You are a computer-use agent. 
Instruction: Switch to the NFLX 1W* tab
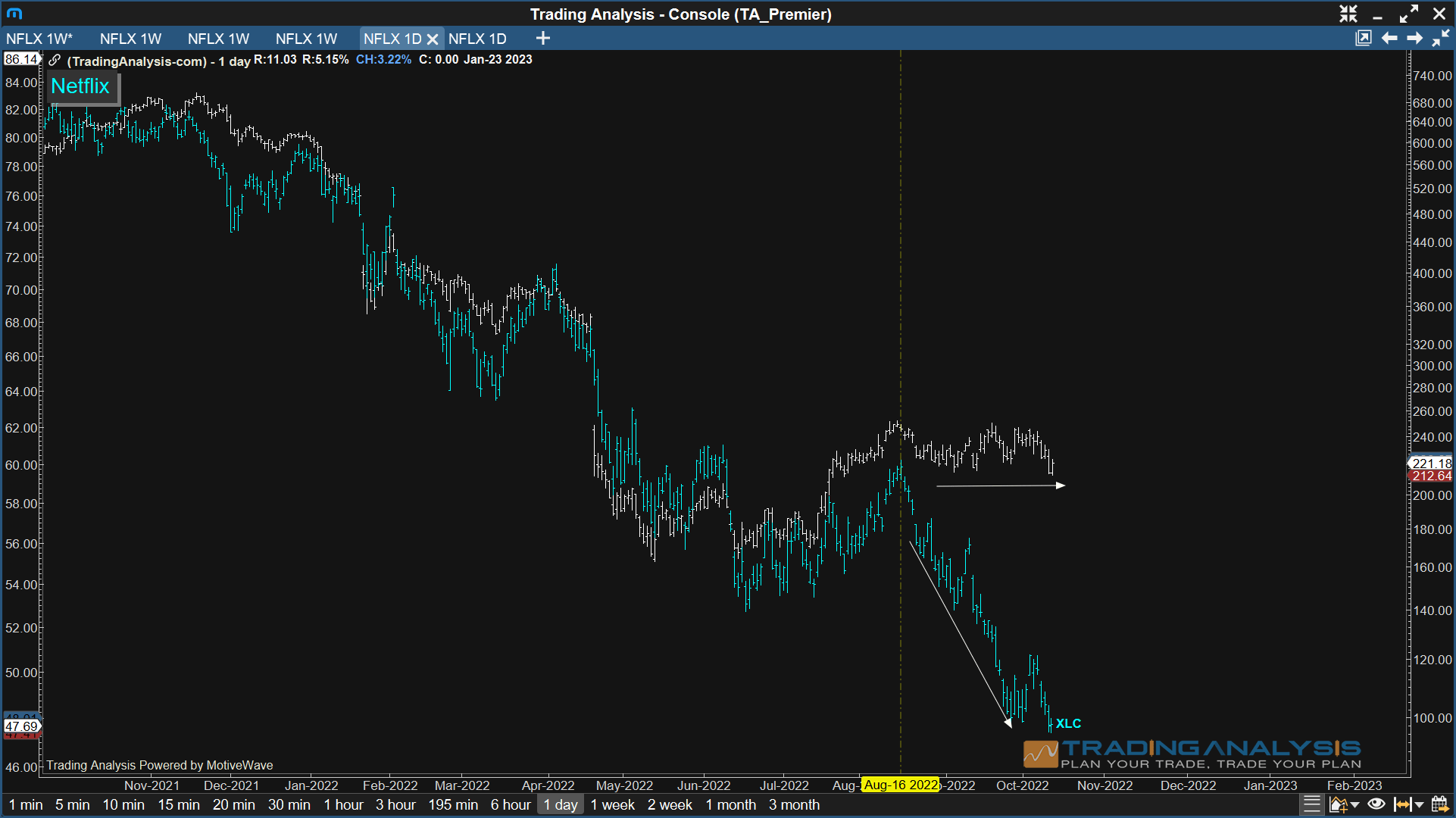point(39,39)
